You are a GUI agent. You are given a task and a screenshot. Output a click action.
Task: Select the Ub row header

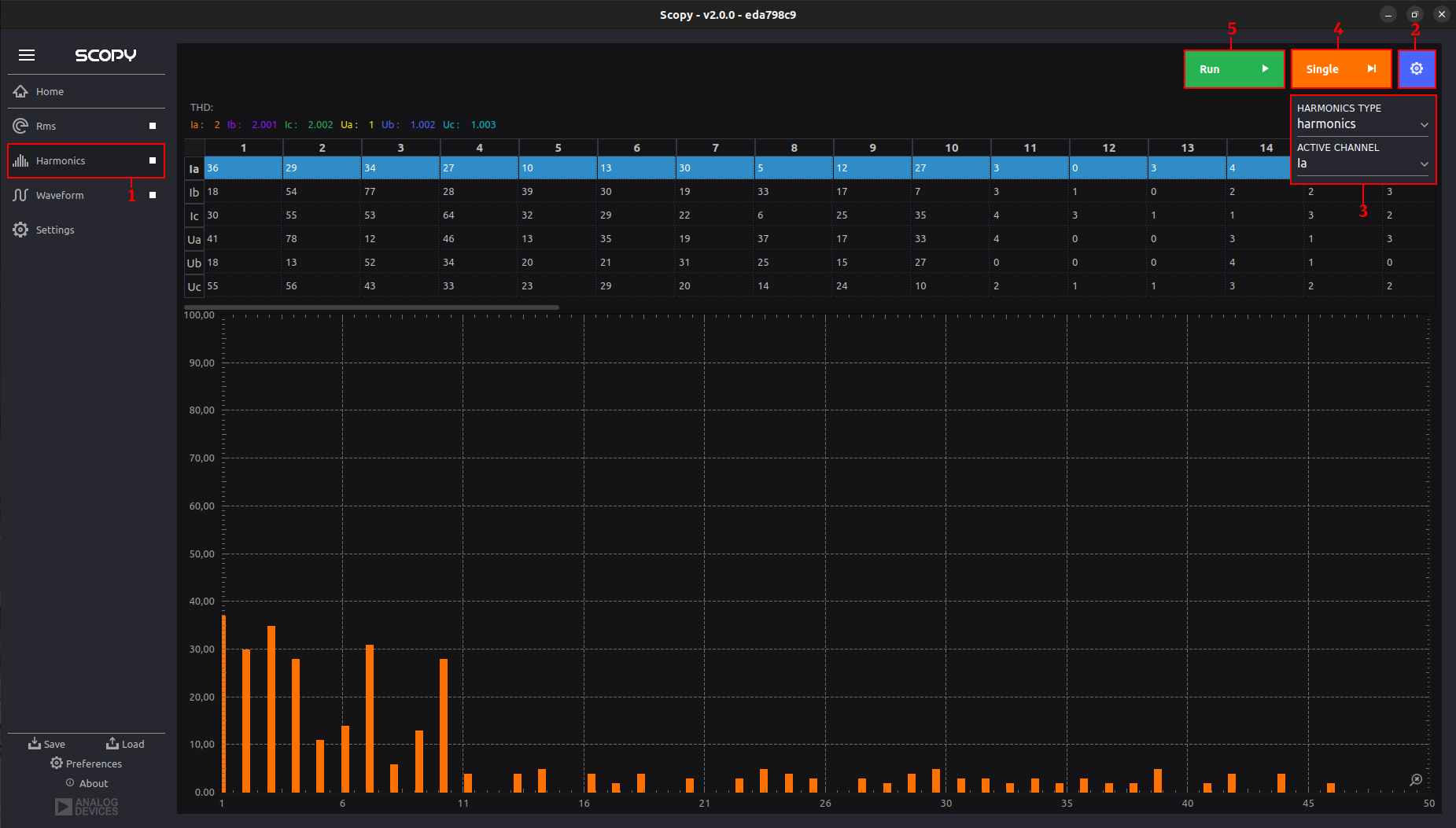pos(194,263)
